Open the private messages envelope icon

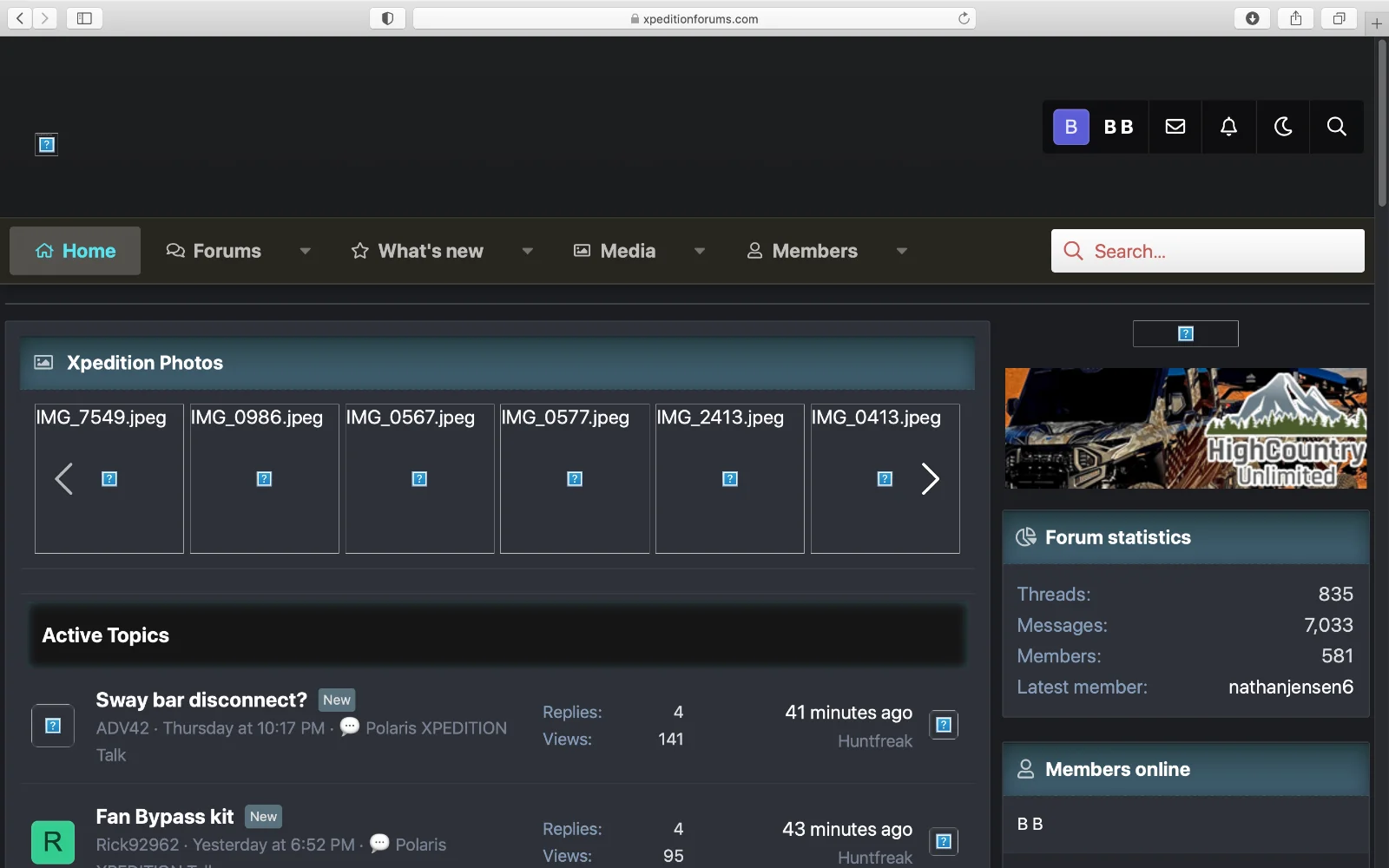[1175, 127]
